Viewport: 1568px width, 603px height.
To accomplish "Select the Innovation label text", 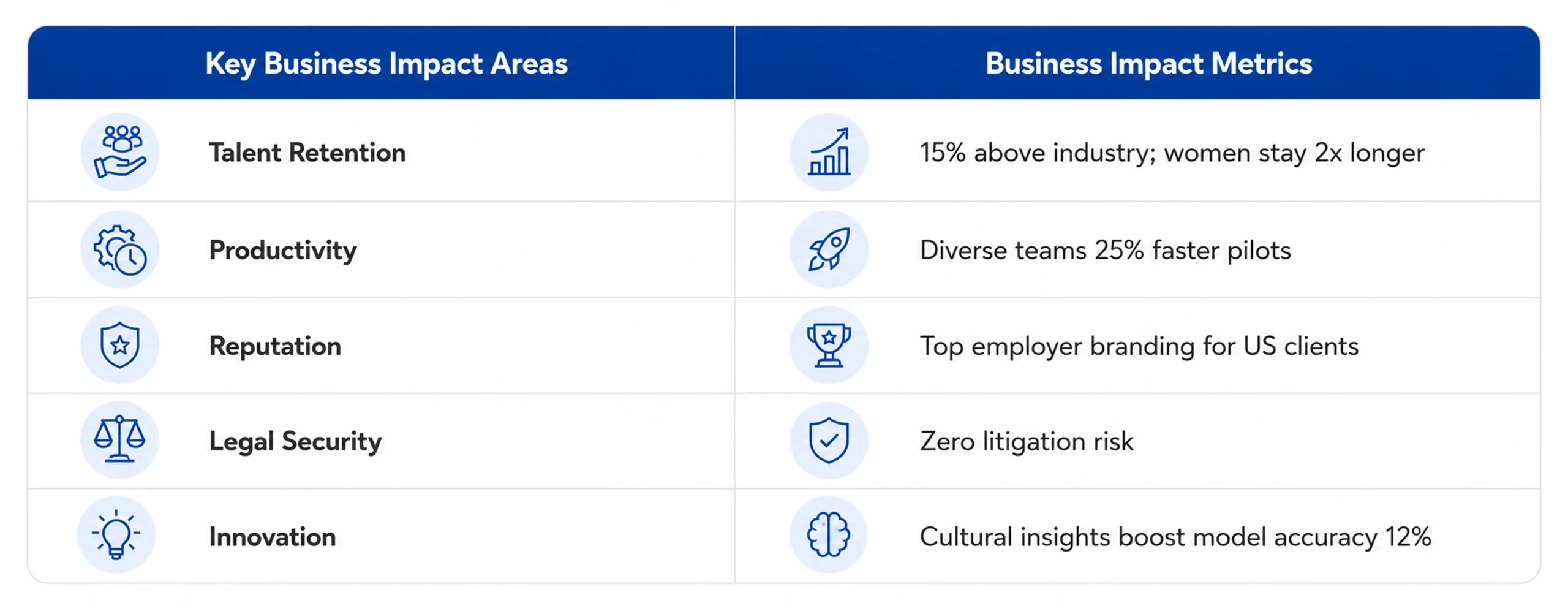I will point(273,537).
